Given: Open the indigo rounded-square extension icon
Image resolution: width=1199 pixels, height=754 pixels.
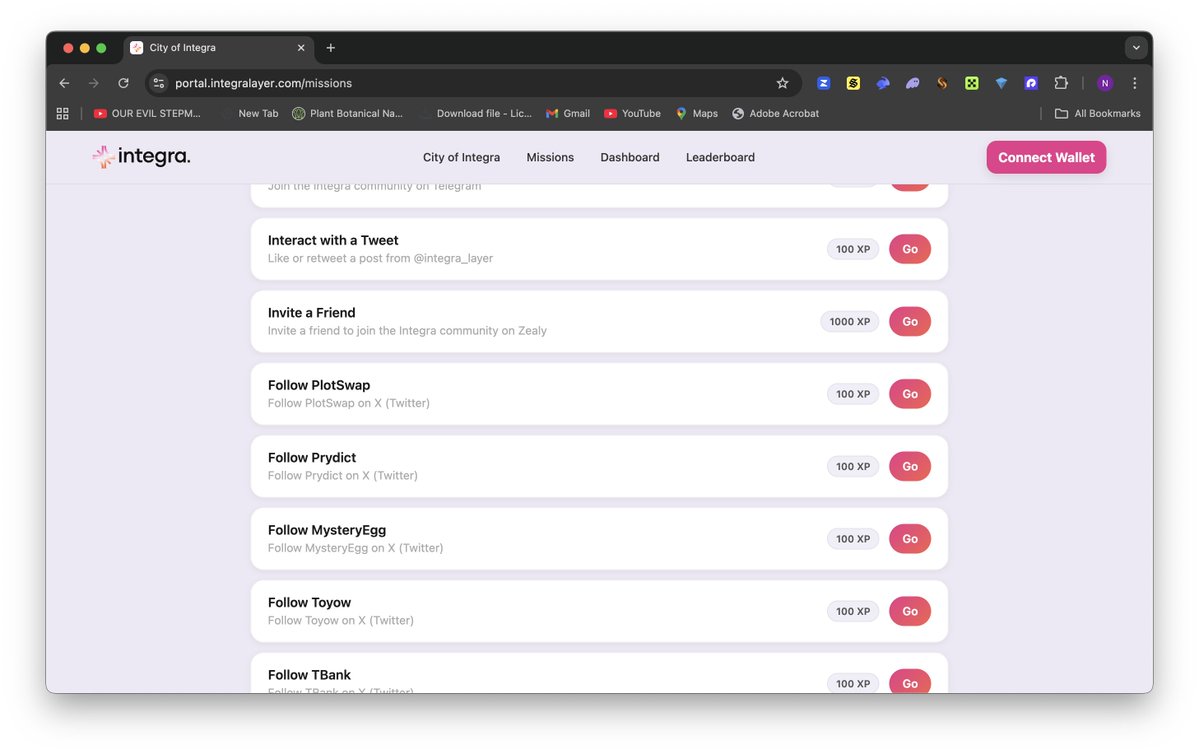Looking at the screenshot, I should (x=1031, y=83).
